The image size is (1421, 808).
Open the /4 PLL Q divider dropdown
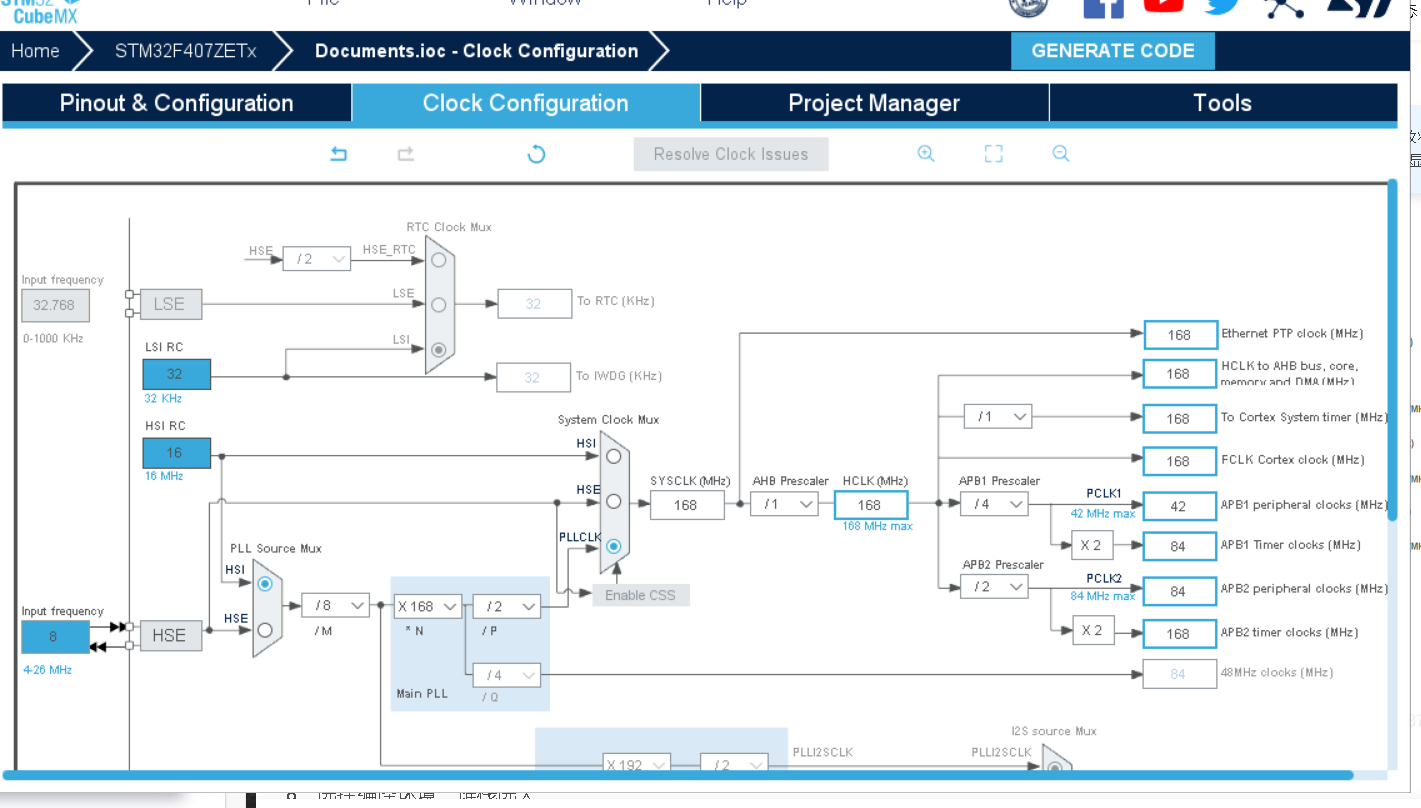(506, 675)
